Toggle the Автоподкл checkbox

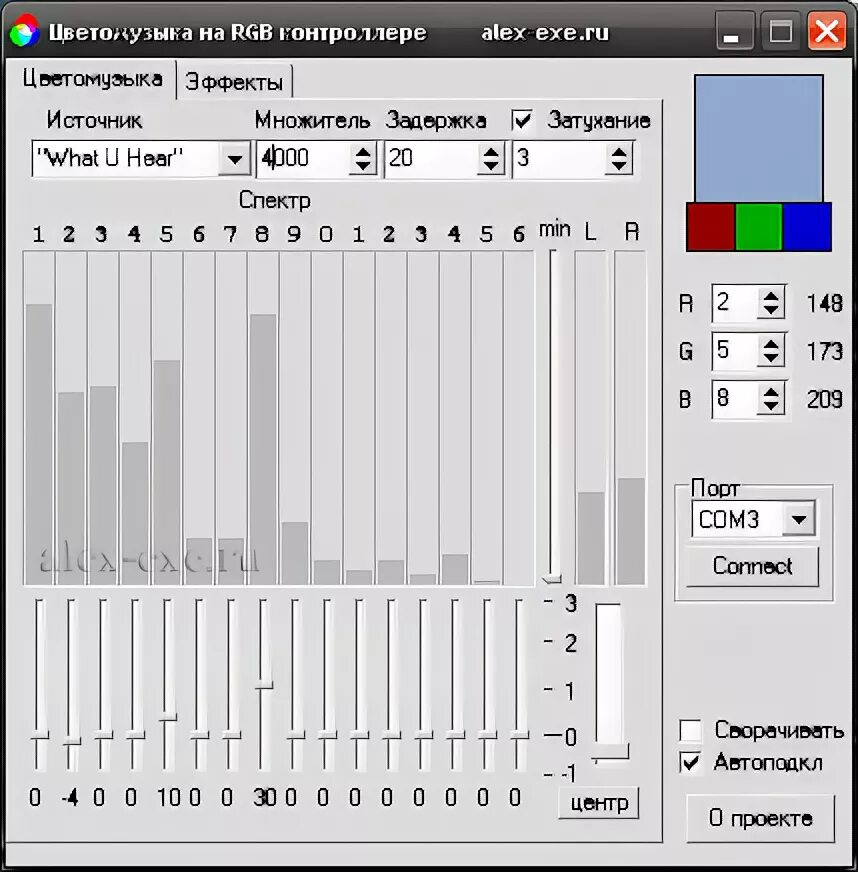(691, 762)
